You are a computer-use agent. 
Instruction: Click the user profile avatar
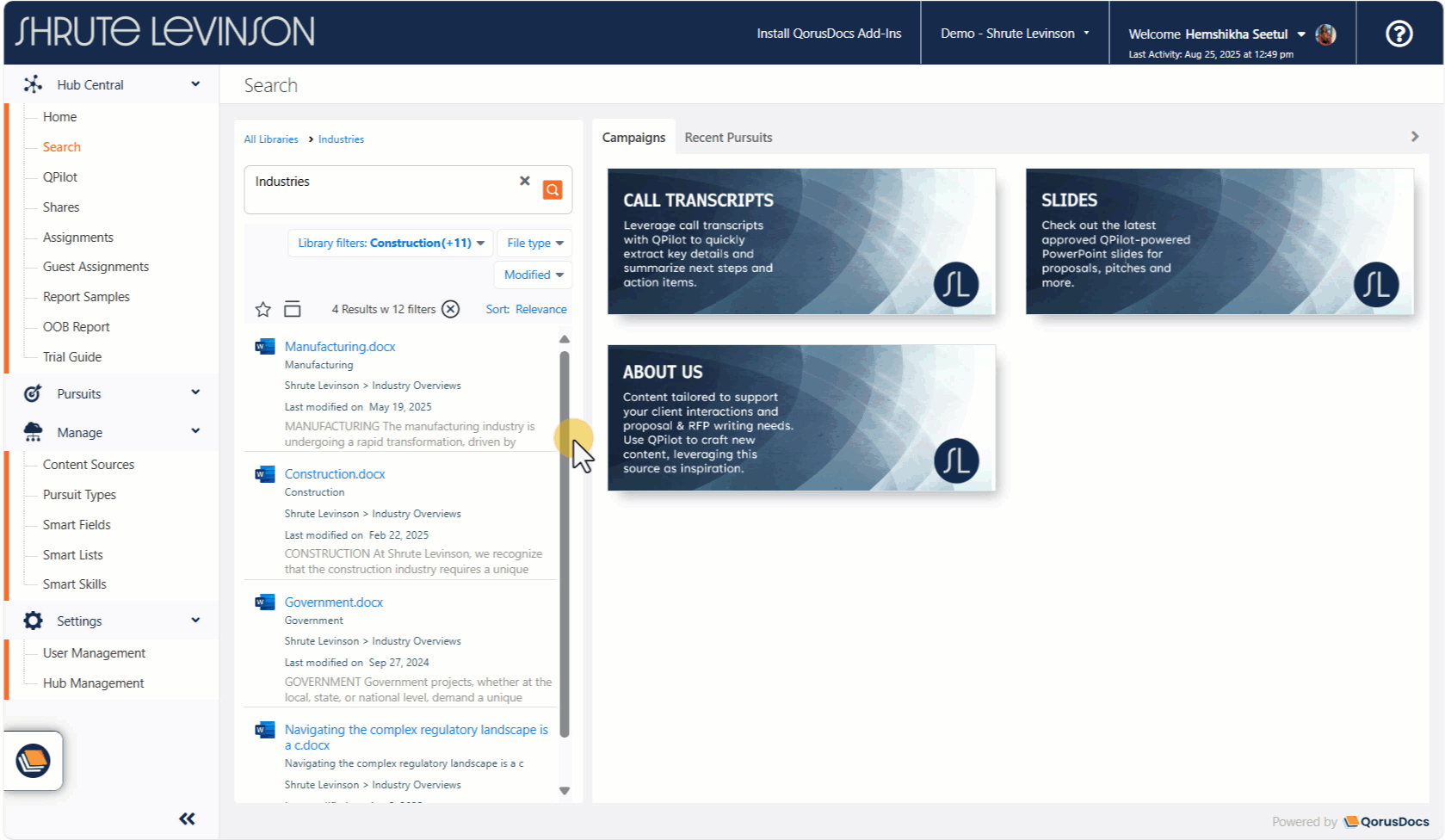click(x=1325, y=34)
